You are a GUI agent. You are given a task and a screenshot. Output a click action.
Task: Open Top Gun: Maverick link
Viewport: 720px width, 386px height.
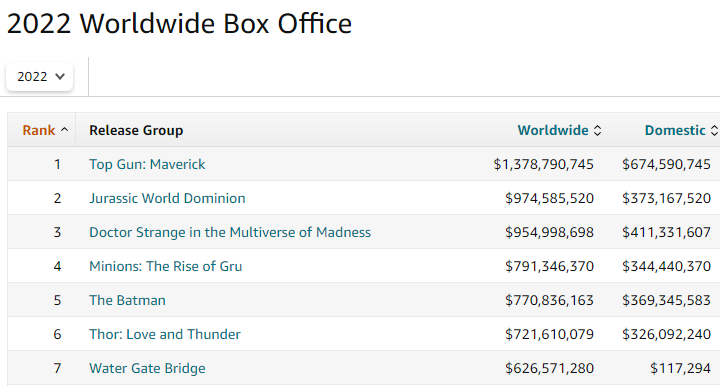pyautogui.click(x=147, y=164)
